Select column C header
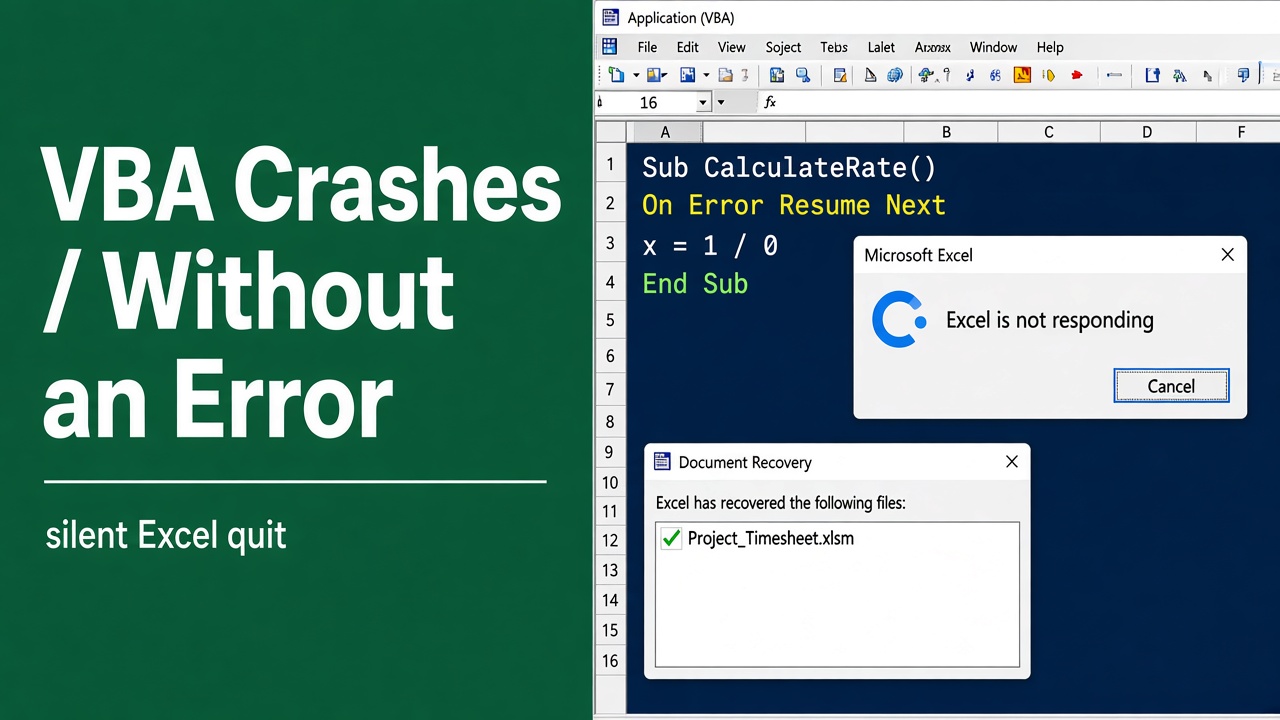Screen dimensions: 1280x720 [x=1048, y=132]
